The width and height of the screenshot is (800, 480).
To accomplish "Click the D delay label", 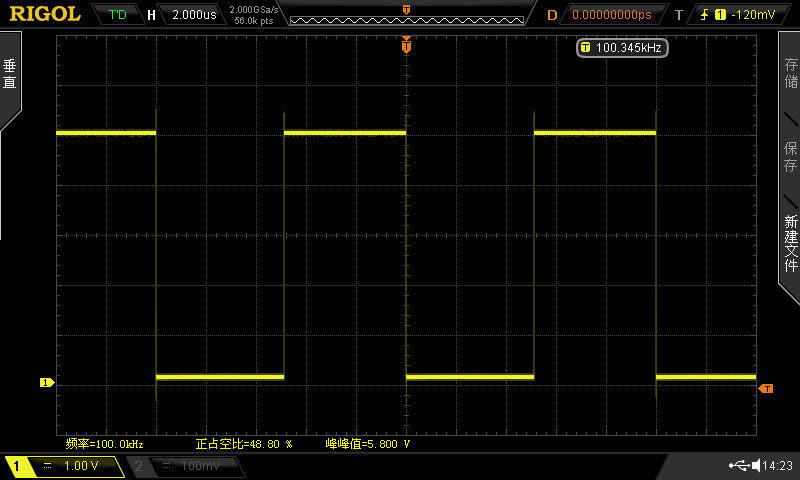I will (552, 15).
